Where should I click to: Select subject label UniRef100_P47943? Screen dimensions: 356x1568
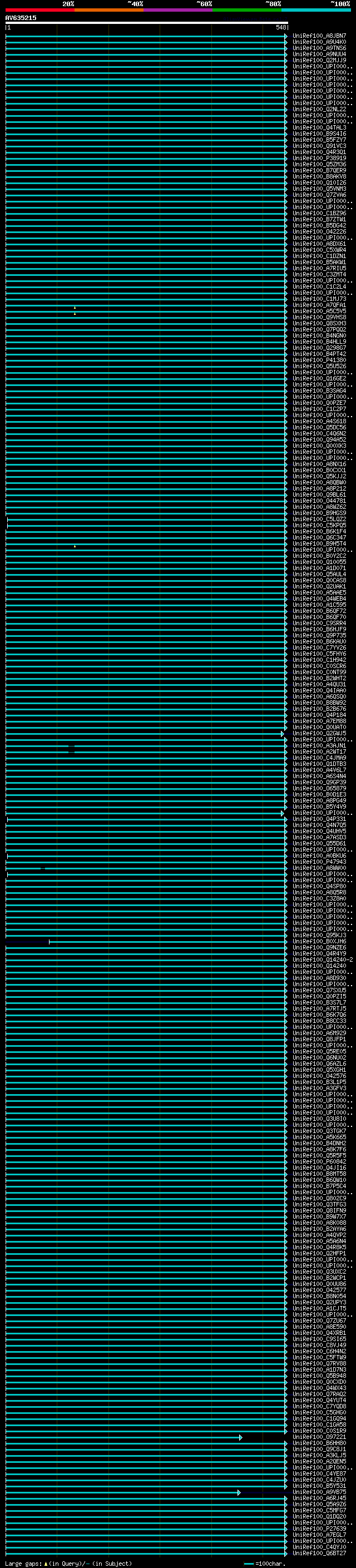tap(319, 862)
